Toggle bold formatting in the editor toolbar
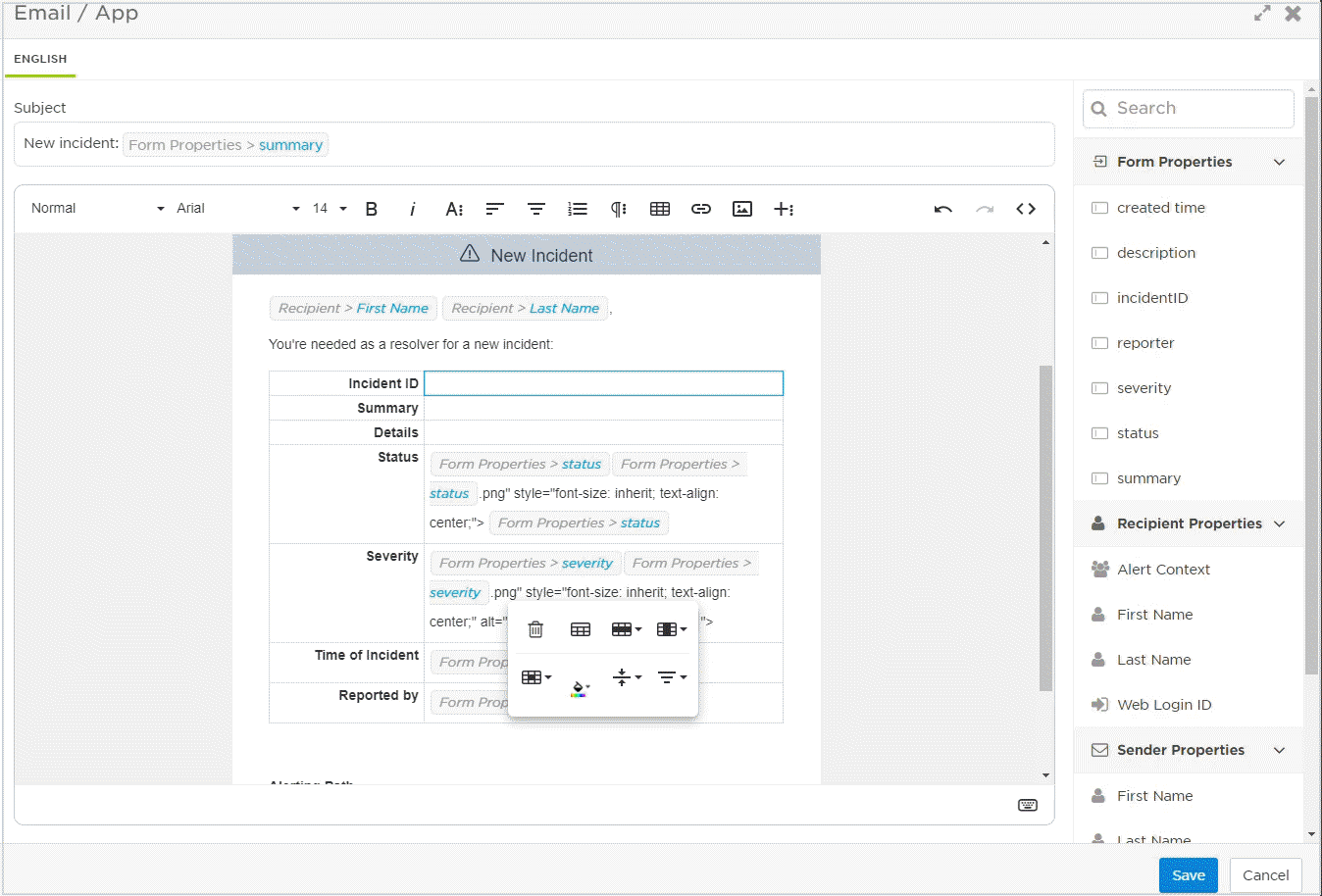Viewport: 1322px width, 896px height. [x=372, y=209]
